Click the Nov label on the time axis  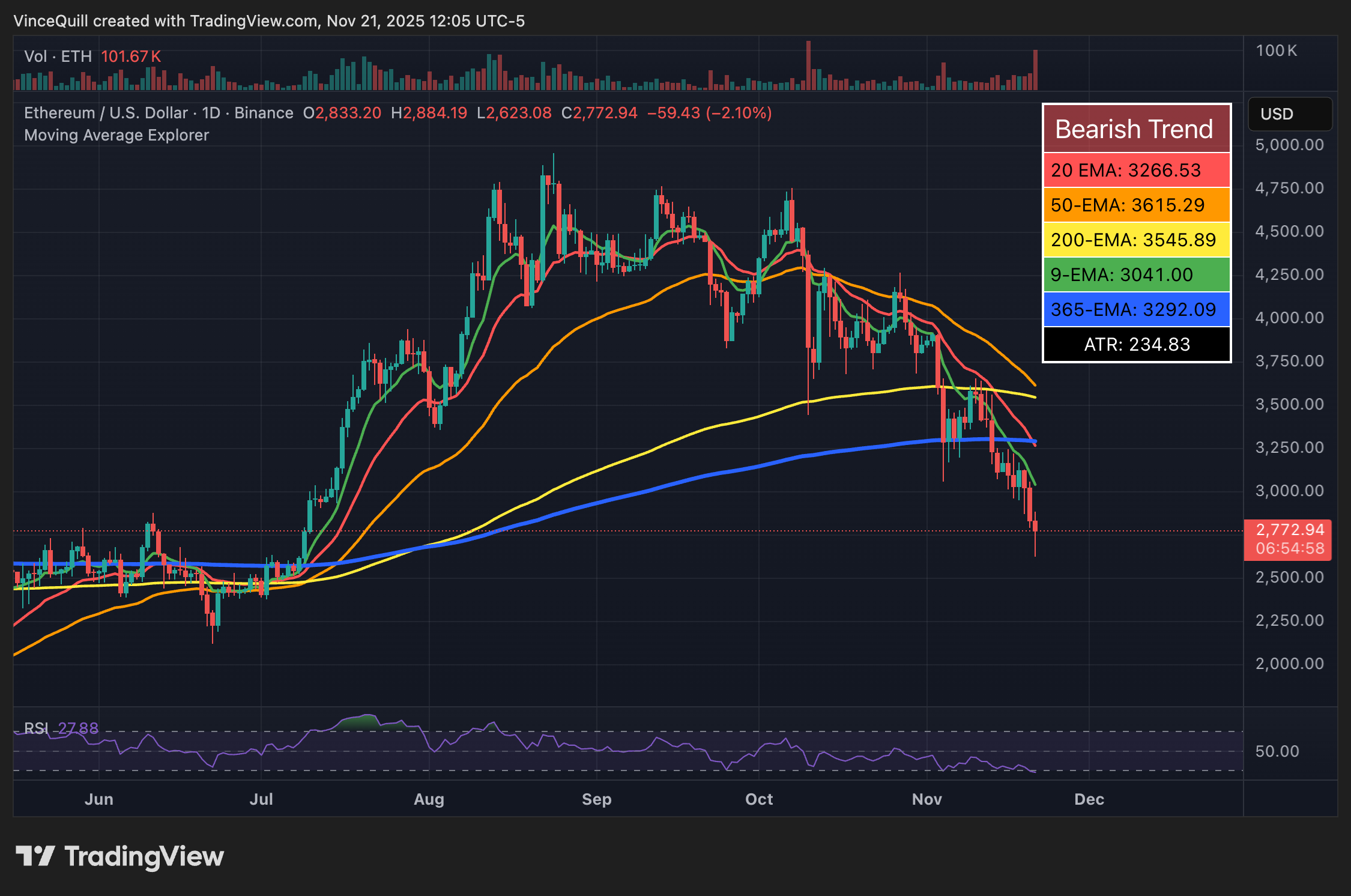[x=927, y=799]
